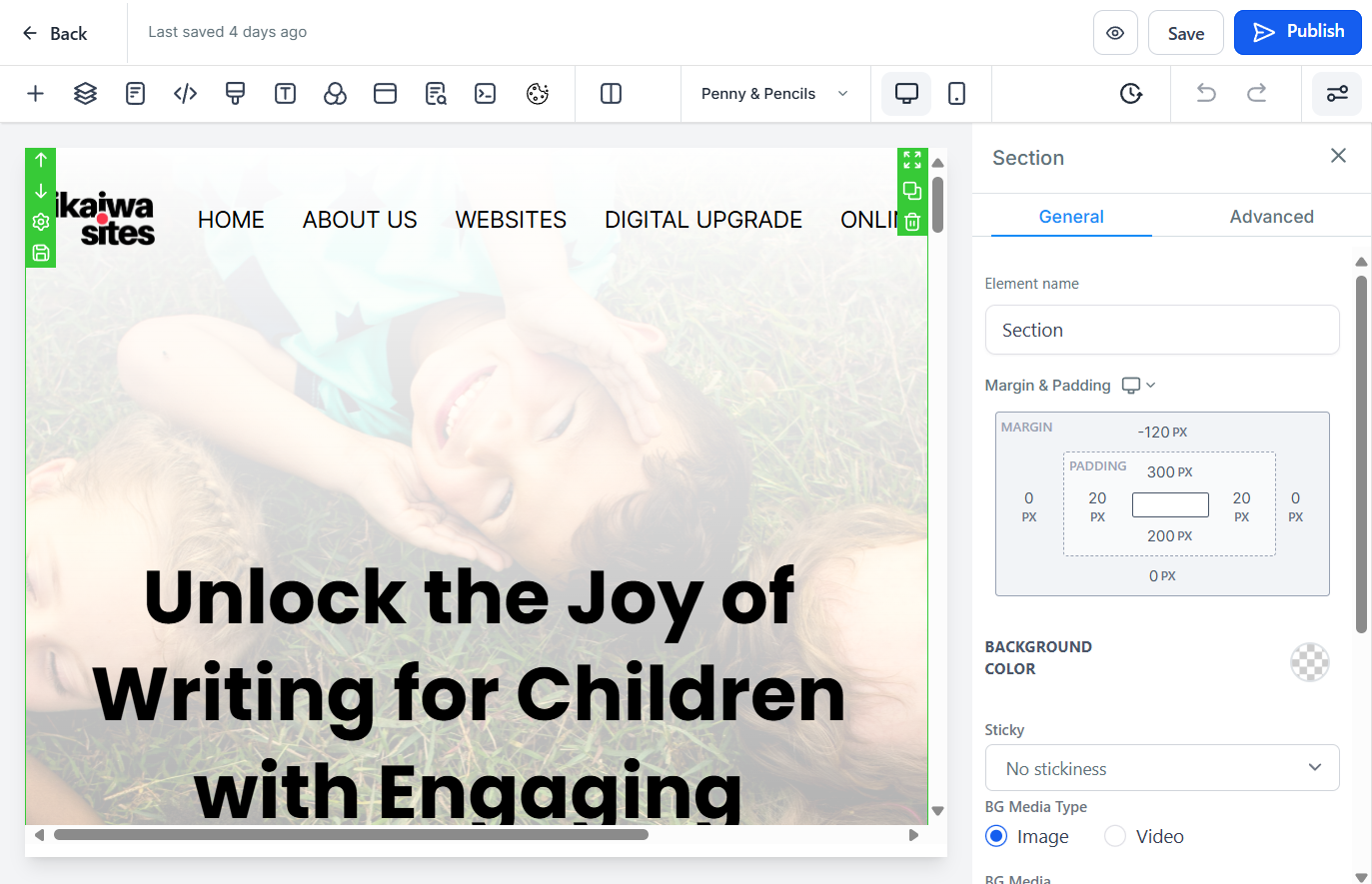Click the undo arrow
Viewport: 1372px width, 884px height.
click(1206, 93)
